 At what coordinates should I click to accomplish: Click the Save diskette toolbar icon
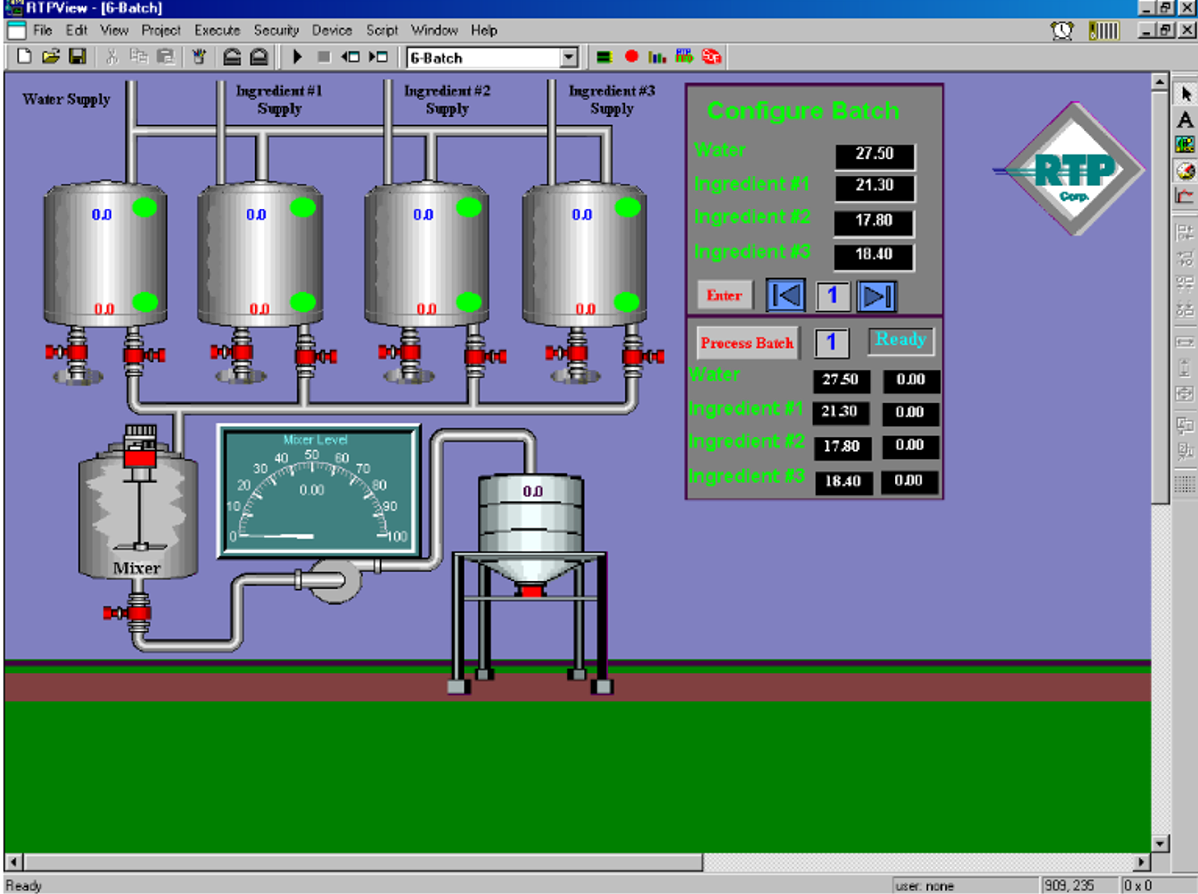pos(77,57)
